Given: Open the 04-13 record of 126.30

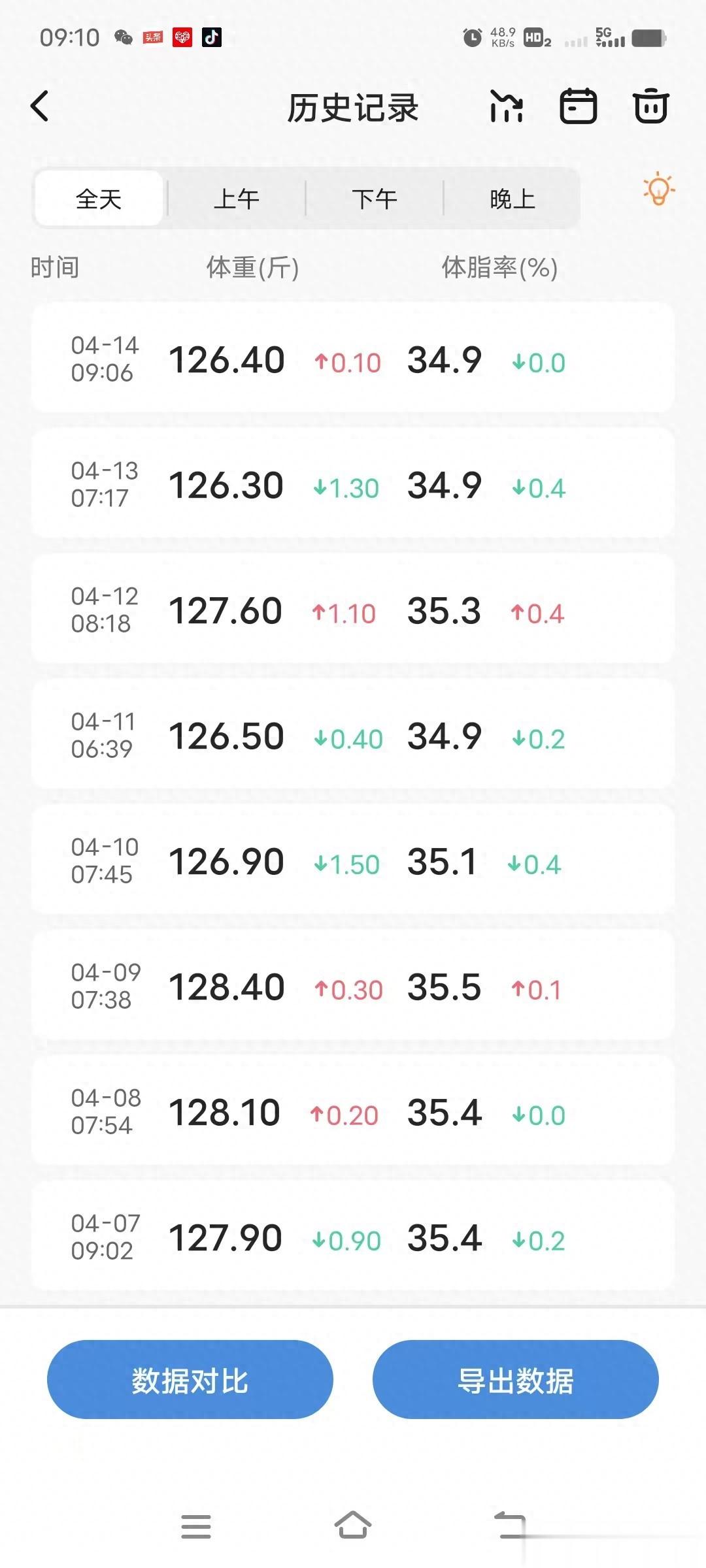Looking at the screenshot, I should (x=353, y=483).
